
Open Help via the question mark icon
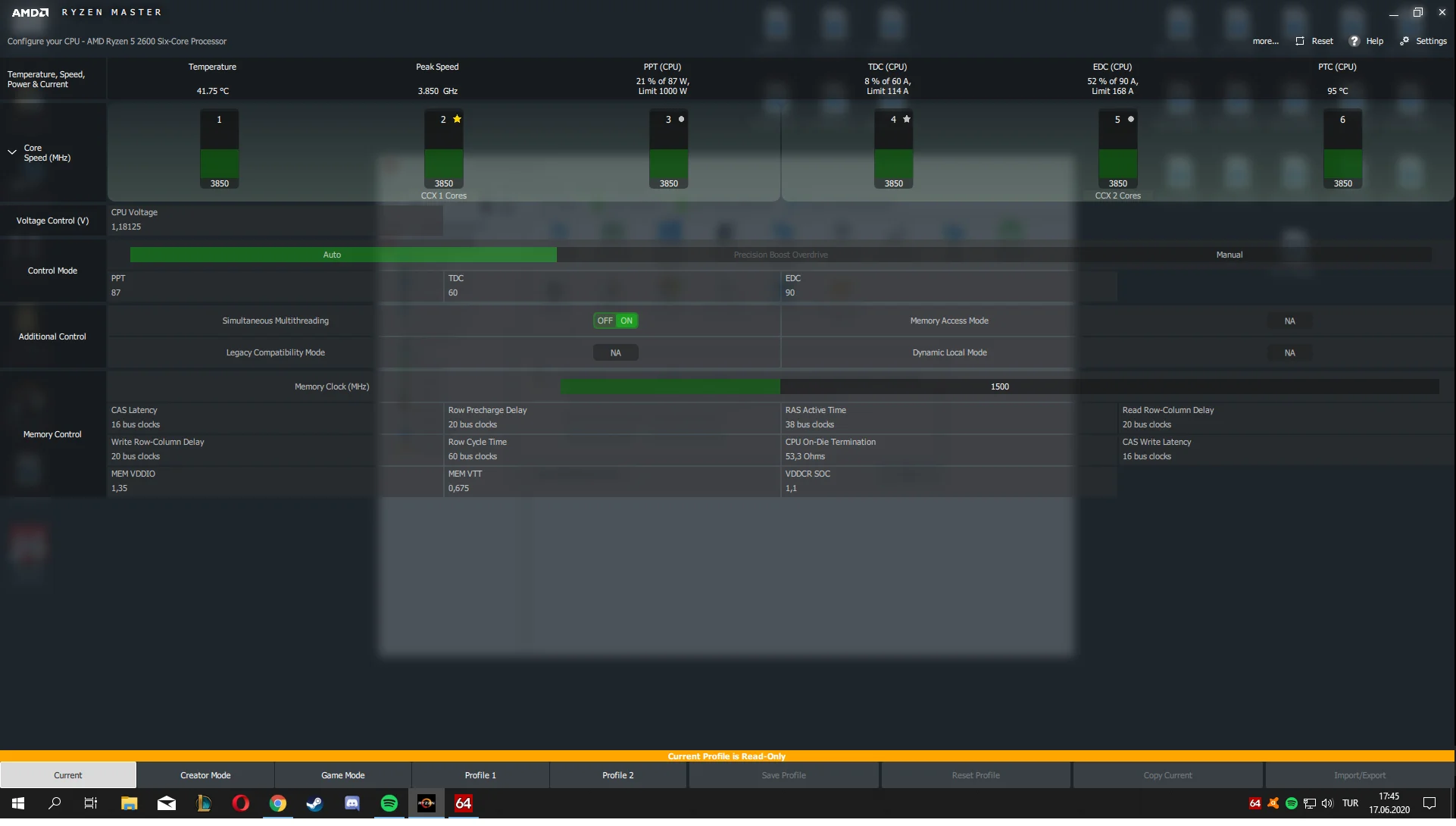click(x=1354, y=41)
